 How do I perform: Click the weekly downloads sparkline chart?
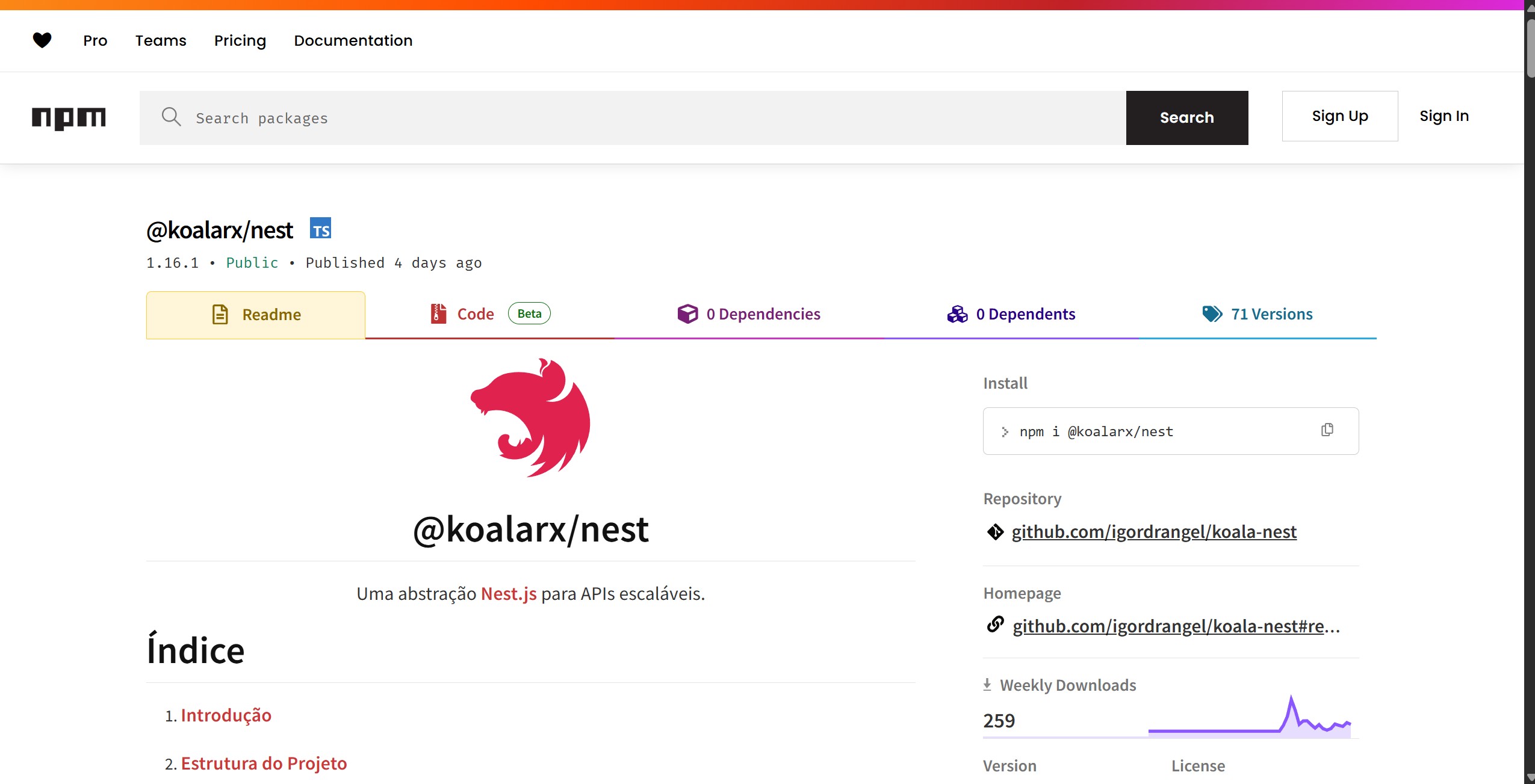click(1250, 716)
